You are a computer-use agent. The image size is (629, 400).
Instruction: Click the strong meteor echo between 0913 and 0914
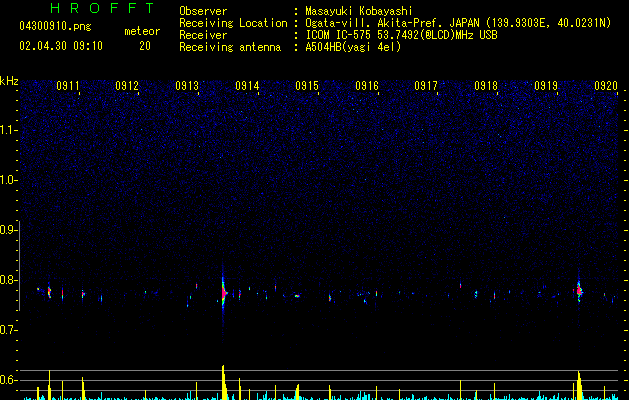(223, 293)
